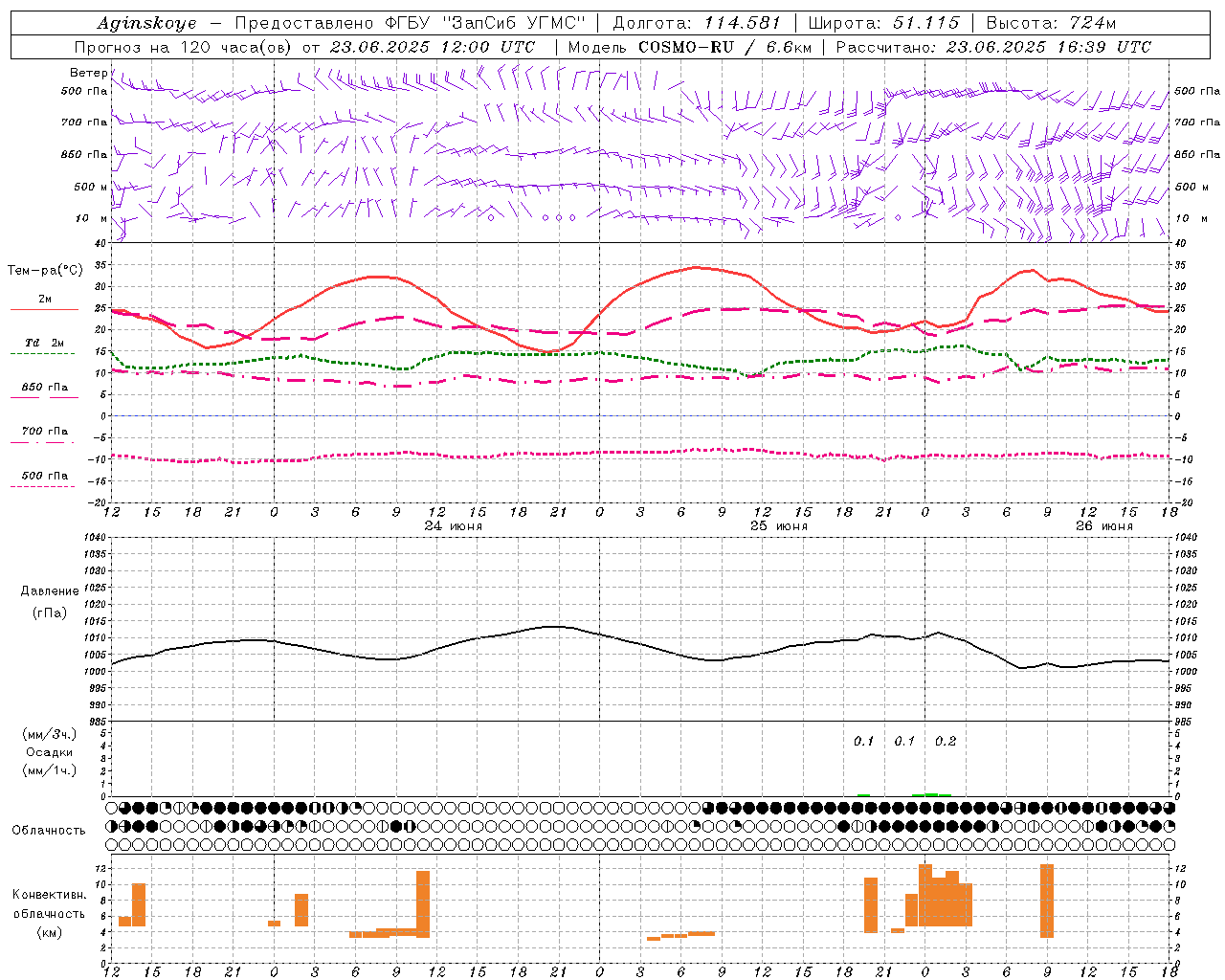Click the "Td 2м" dew point legend entry
The width and height of the screenshot is (1225, 980).
click(45, 343)
